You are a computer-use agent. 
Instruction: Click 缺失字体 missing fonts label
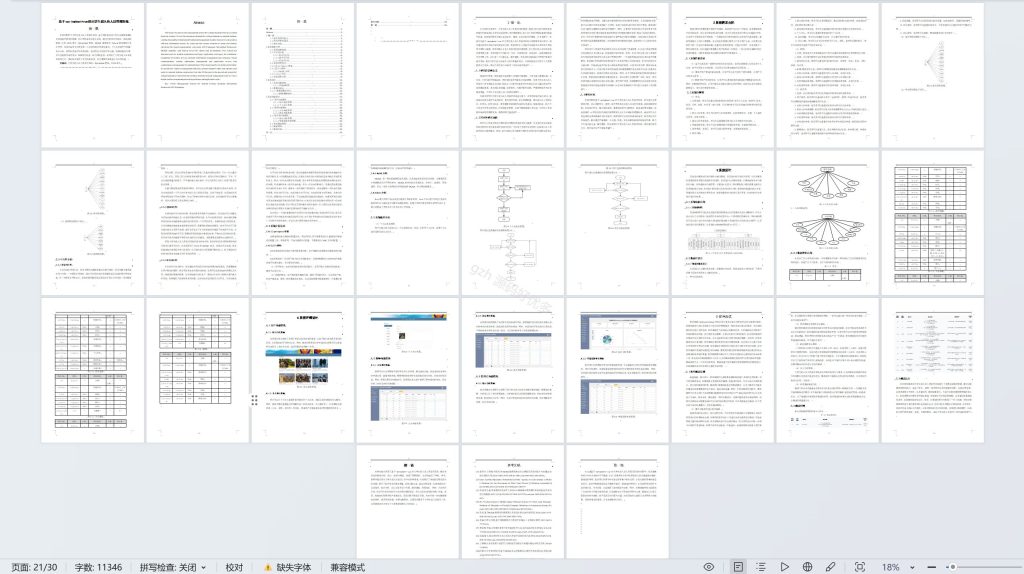tap(294, 567)
